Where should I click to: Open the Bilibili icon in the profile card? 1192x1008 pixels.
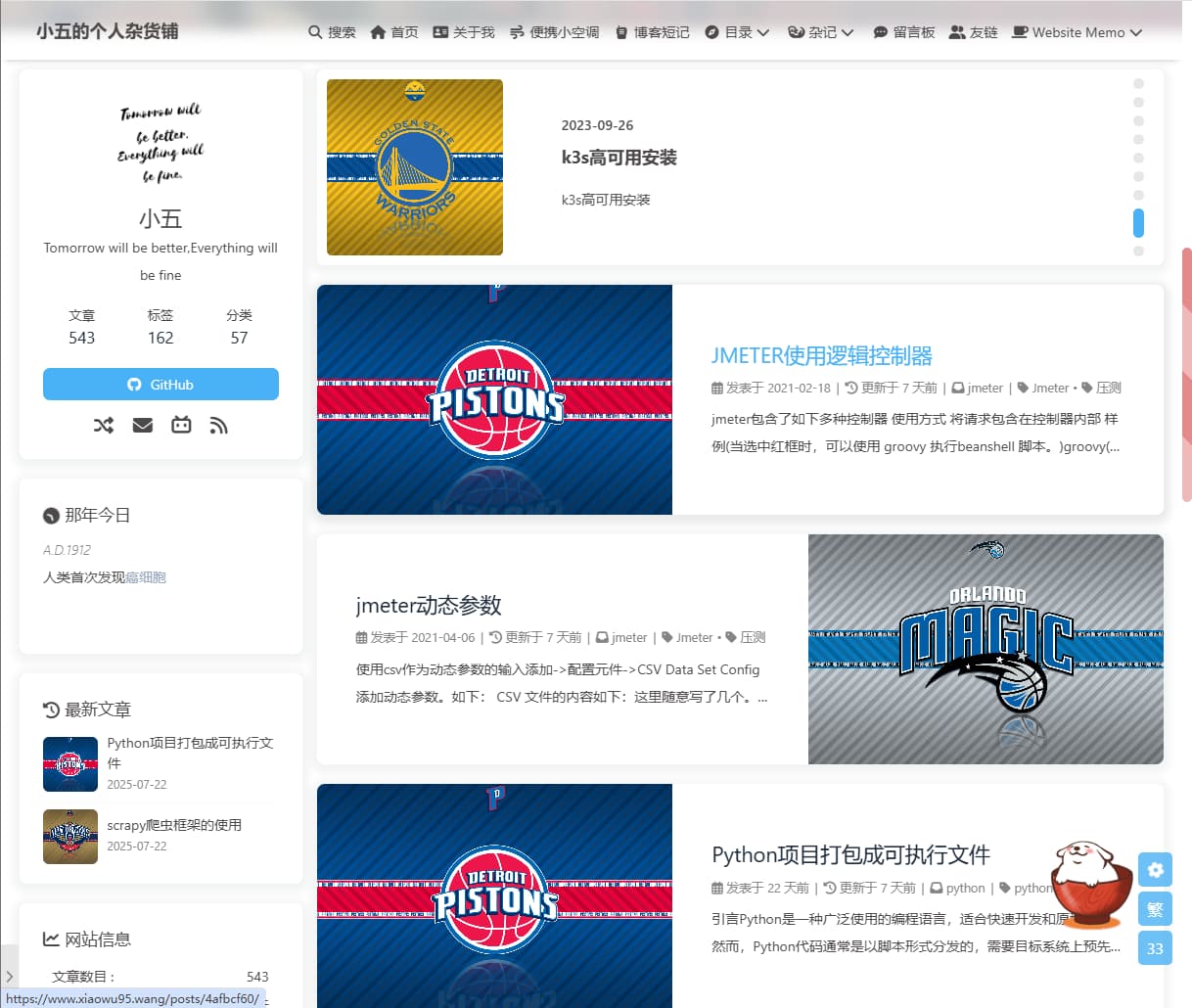point(181,425)
